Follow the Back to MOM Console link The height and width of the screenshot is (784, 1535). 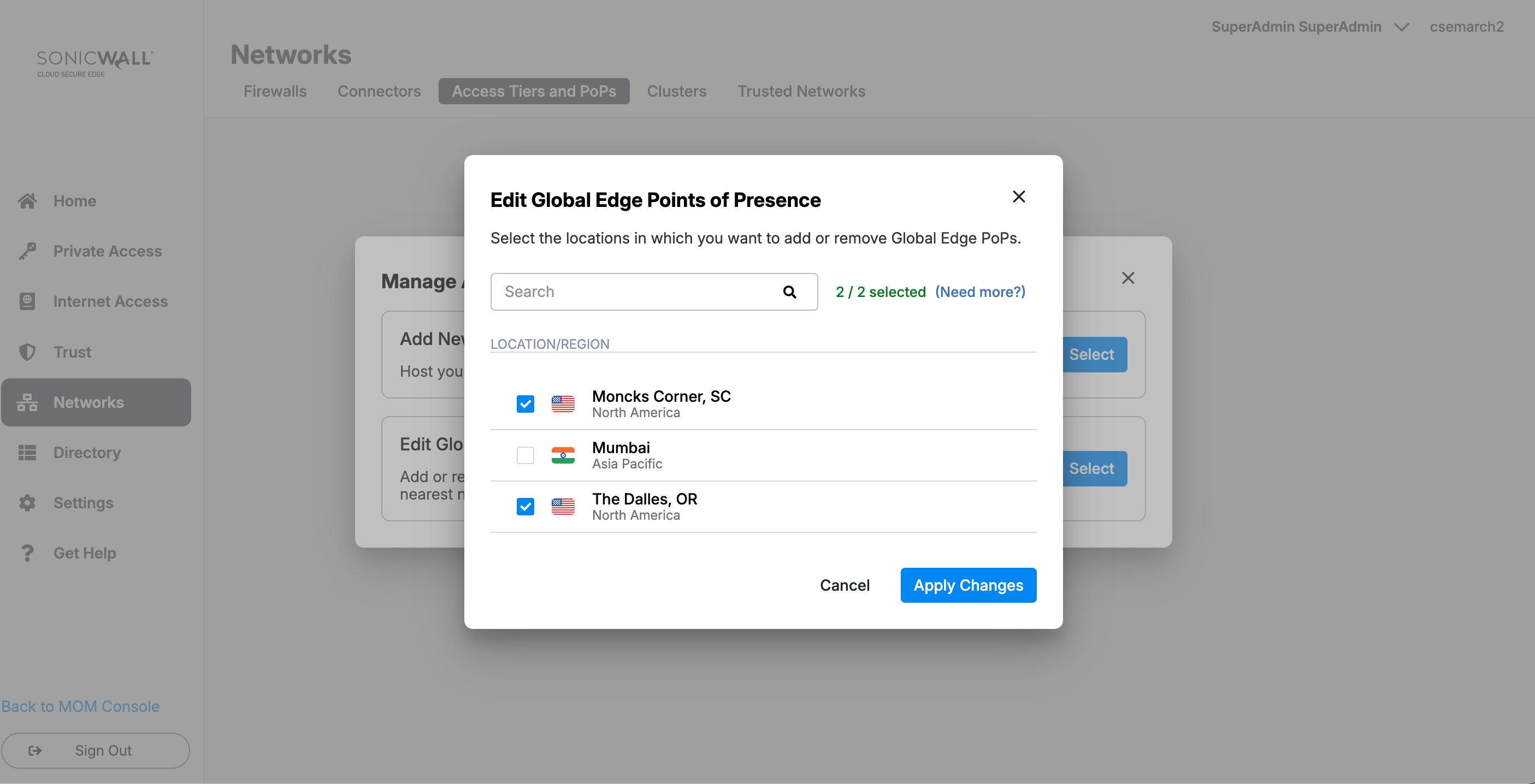[80, 706]
